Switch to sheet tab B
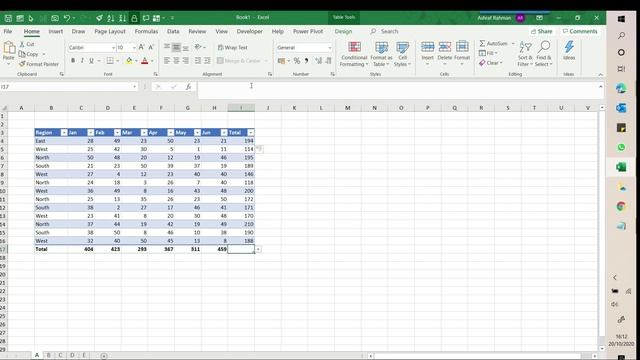Image resolution: width=640 pixels, height=360 pixels. pyautogui.click(x=49, y=355)
